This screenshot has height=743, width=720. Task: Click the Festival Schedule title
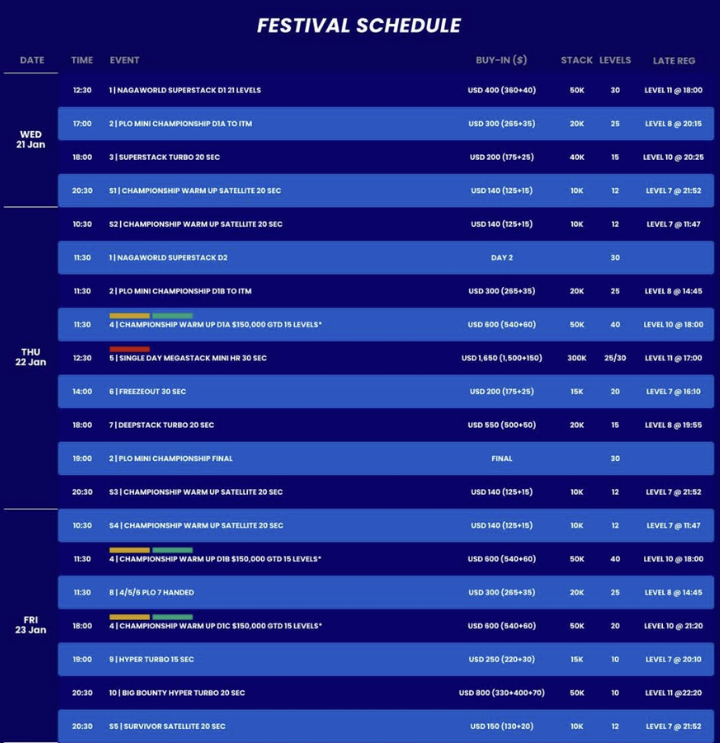click(x=359, y=25)
